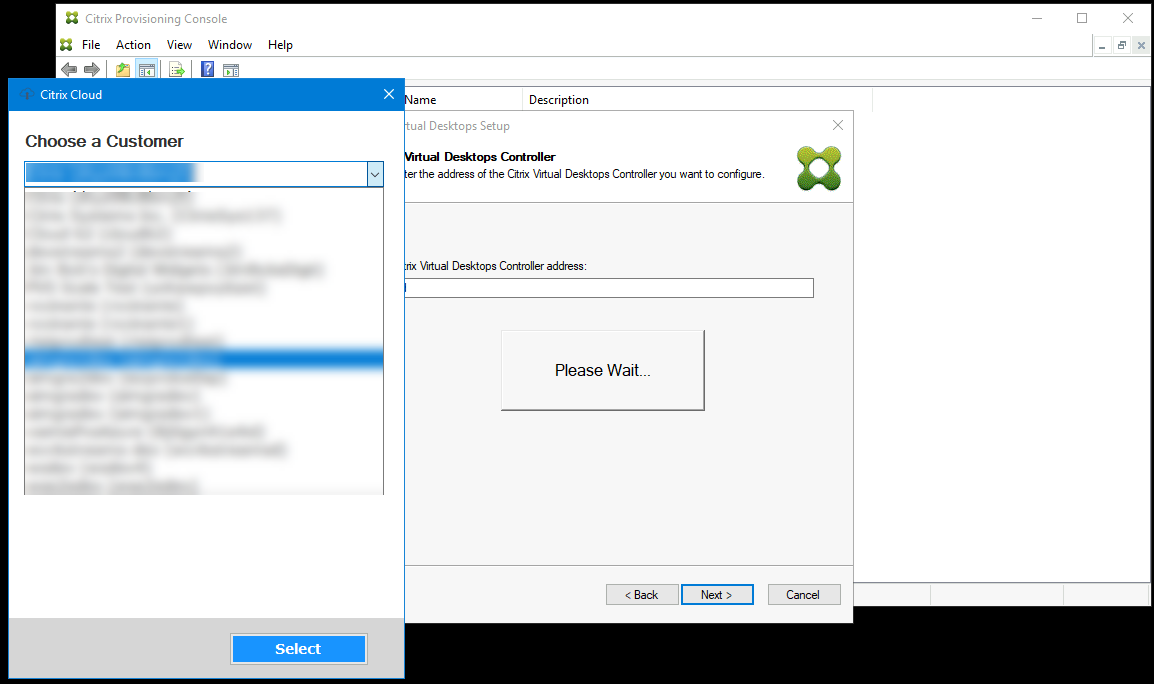Click the Next button in setup wizard

pyautogui.click(x=717, y=595)
